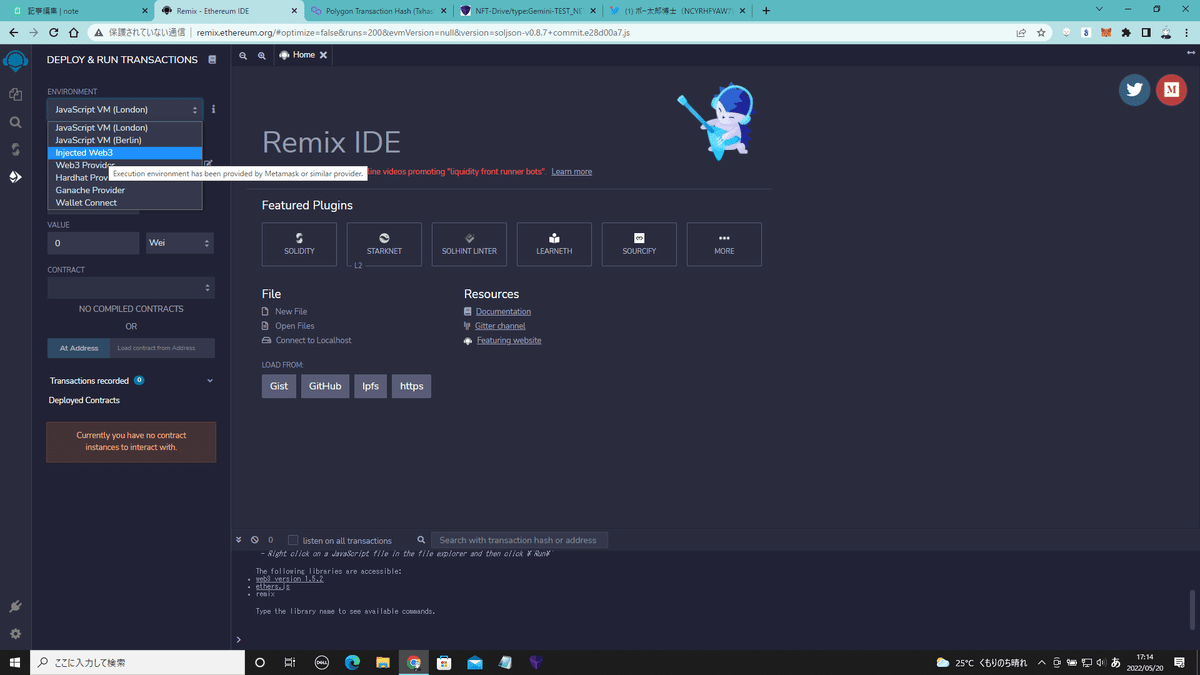This screenshot has width=1200, height=675.
Task: Click the environment info icon
Action: (x=213, y=109)
